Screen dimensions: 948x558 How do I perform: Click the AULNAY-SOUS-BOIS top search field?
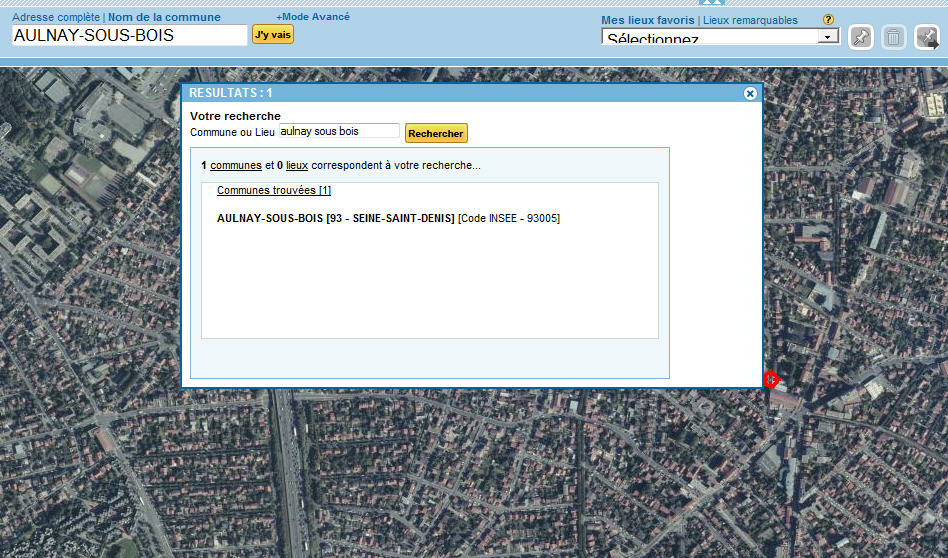pos(129,36)
